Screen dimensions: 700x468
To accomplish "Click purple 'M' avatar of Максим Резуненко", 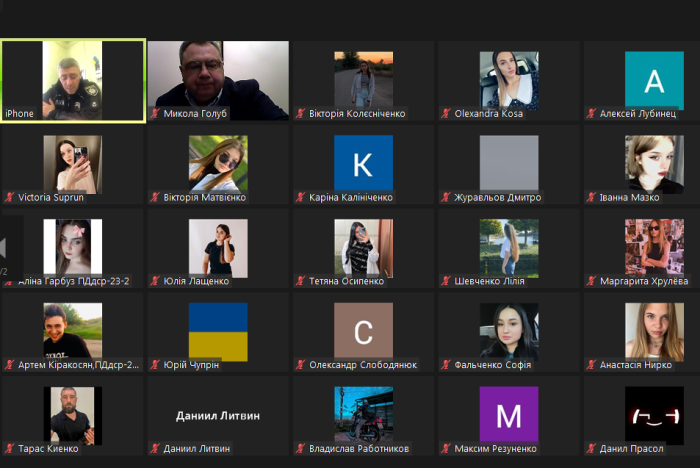I will [x=509, y=414].
